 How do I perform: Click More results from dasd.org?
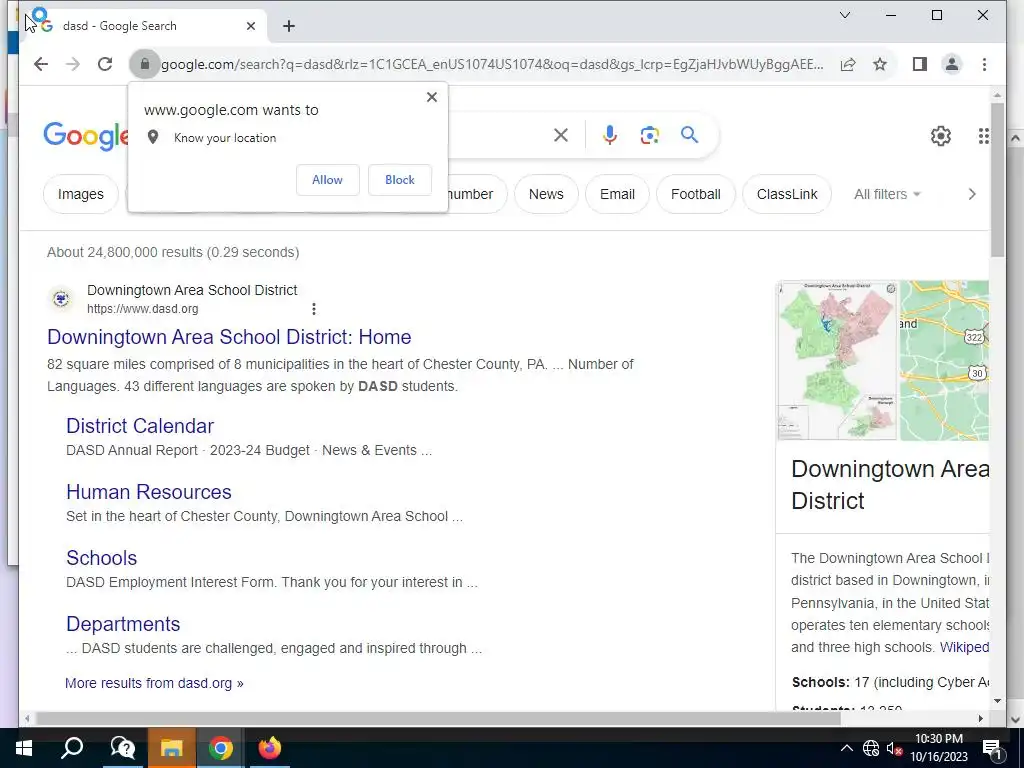(x=154, y=683)
